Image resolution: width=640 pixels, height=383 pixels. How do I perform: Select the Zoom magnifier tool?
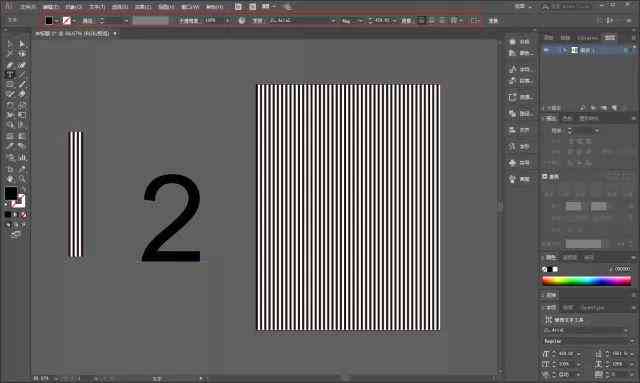coord(22,179)
